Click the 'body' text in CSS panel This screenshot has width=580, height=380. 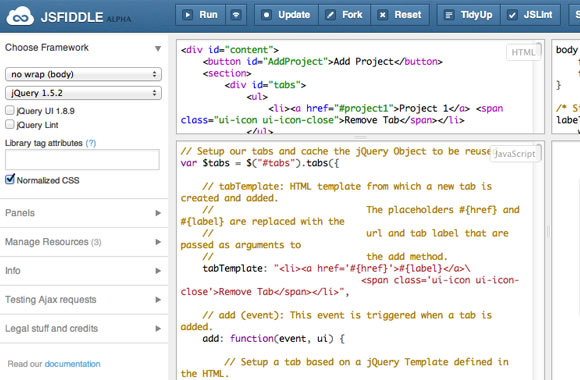[566, 50]
